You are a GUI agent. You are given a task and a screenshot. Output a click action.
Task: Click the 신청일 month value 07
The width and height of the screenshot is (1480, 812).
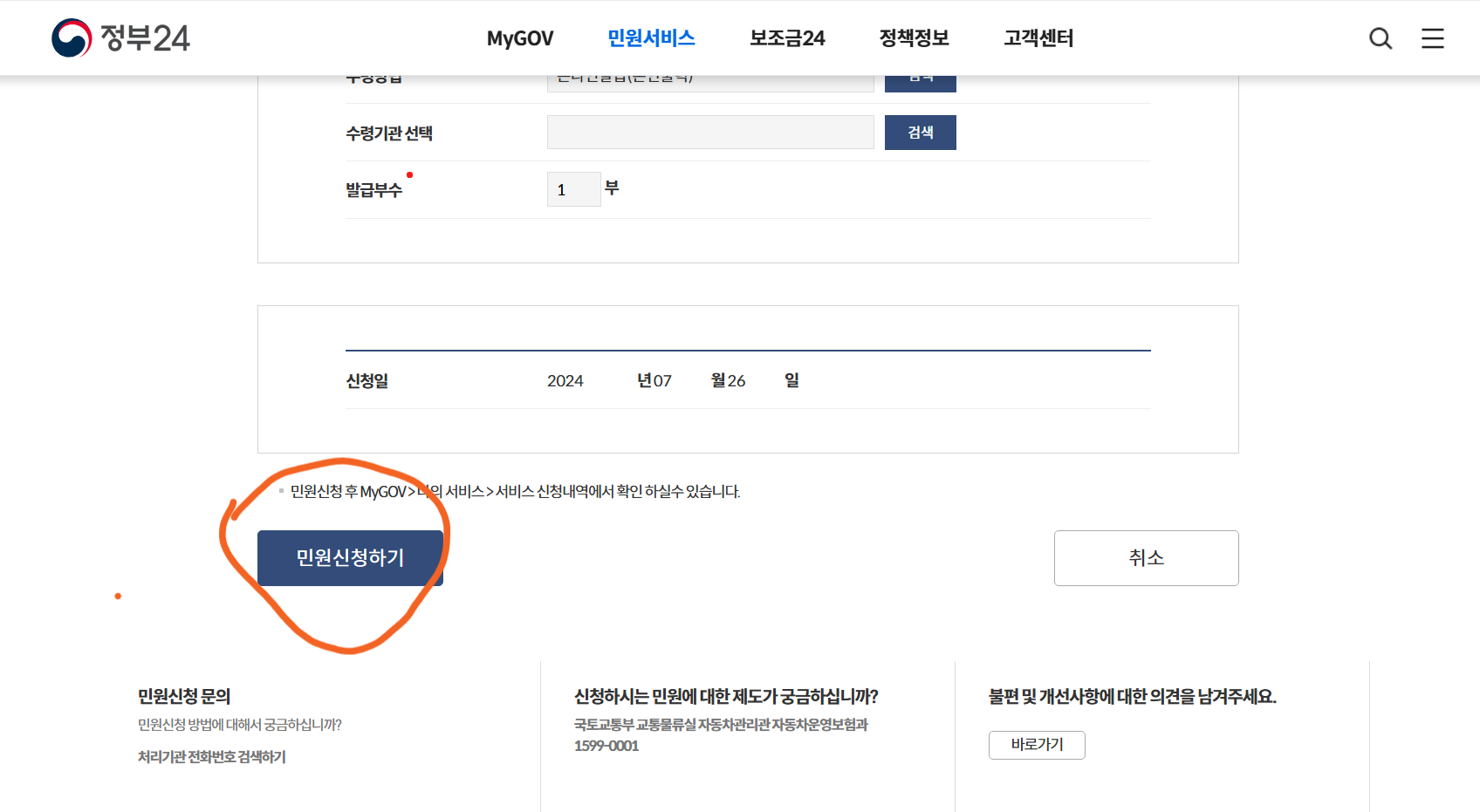click(663, 381)
